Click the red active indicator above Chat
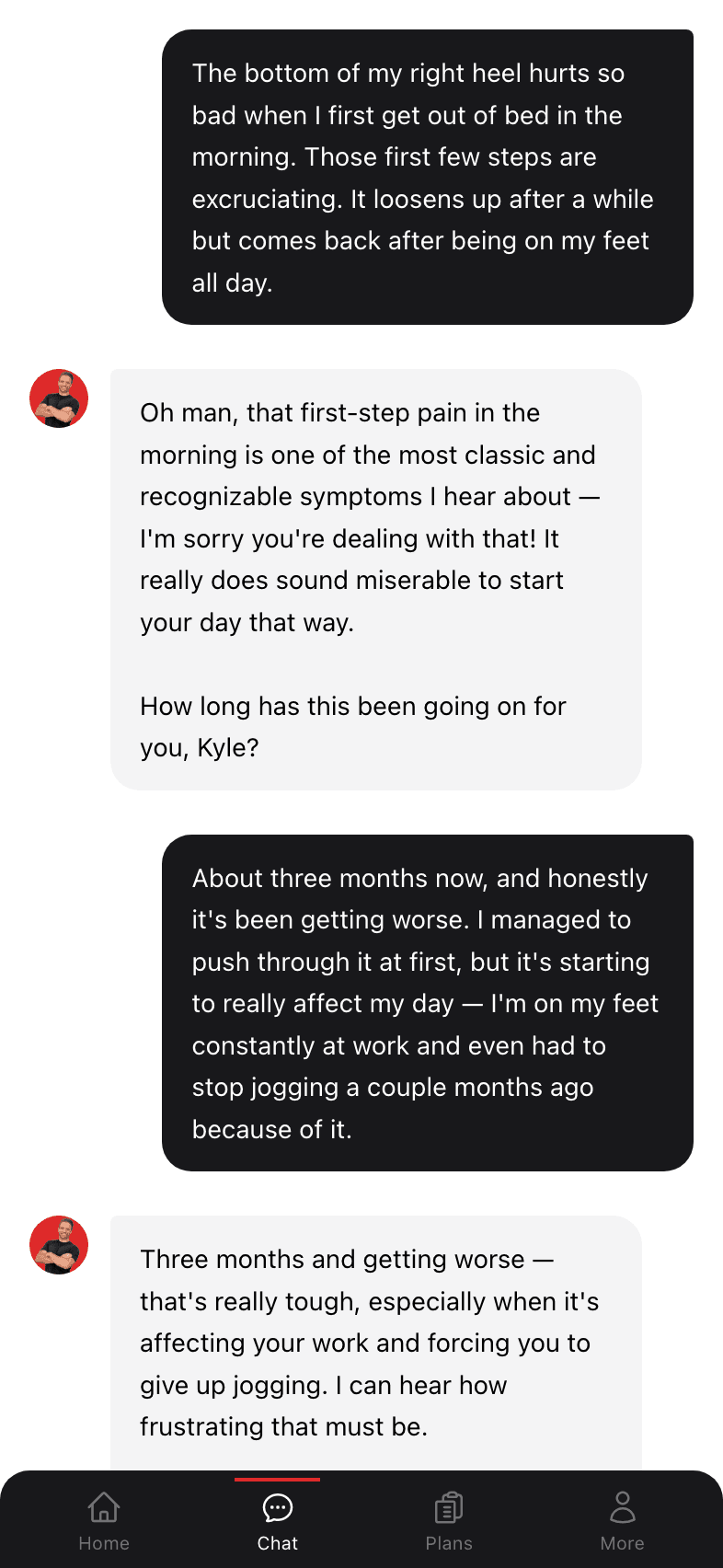 278,1480
